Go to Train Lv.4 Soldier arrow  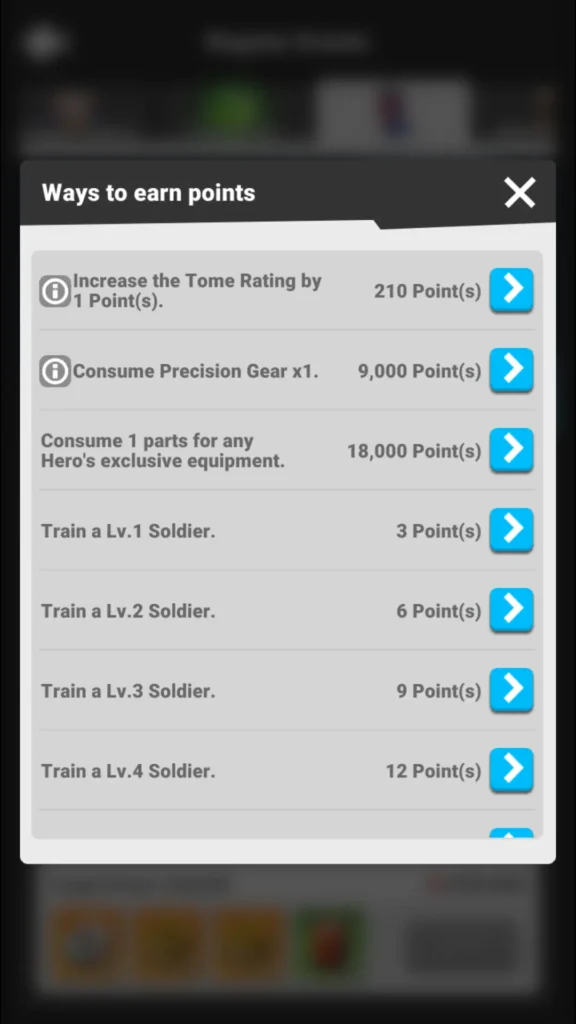click(x=511, y=769)
